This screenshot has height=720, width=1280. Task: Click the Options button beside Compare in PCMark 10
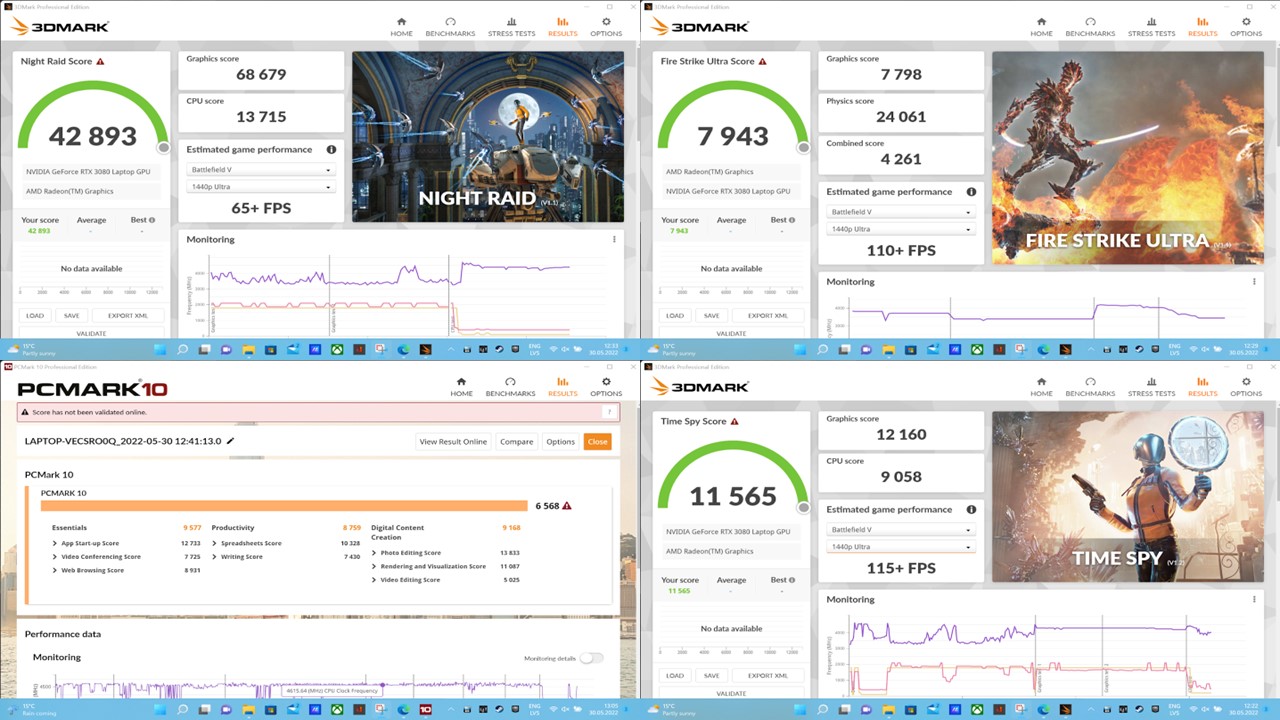[560, 442]
